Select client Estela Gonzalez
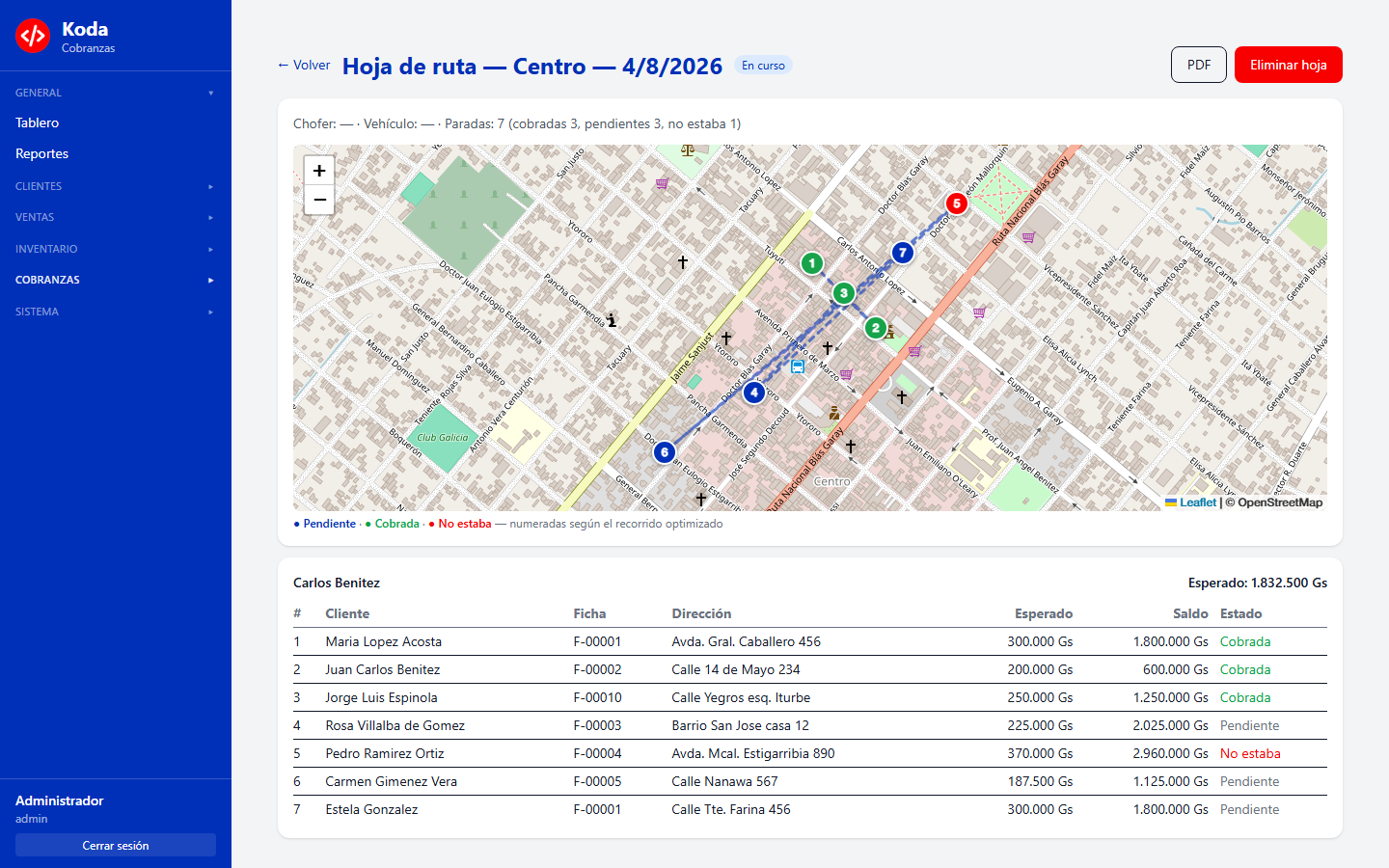Viewport: 1389px width, 868px height. point(372,809)
